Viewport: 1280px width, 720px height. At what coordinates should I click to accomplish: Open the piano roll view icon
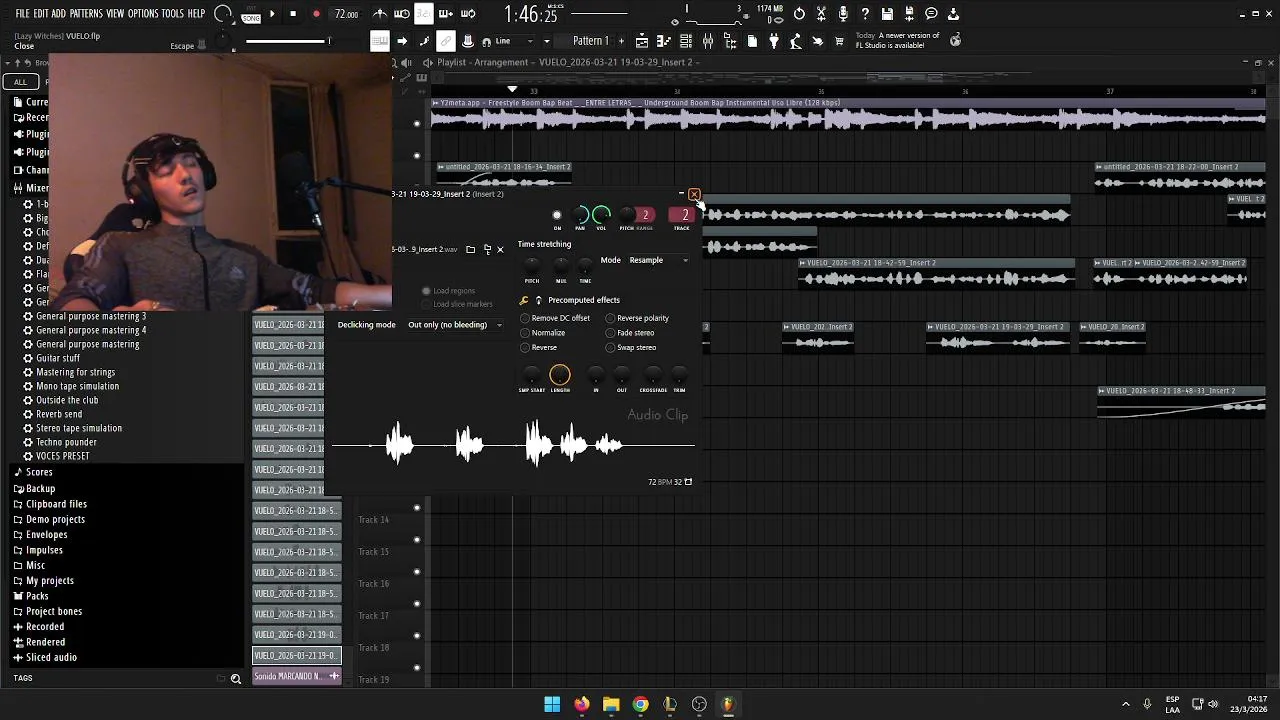(664, 41)
